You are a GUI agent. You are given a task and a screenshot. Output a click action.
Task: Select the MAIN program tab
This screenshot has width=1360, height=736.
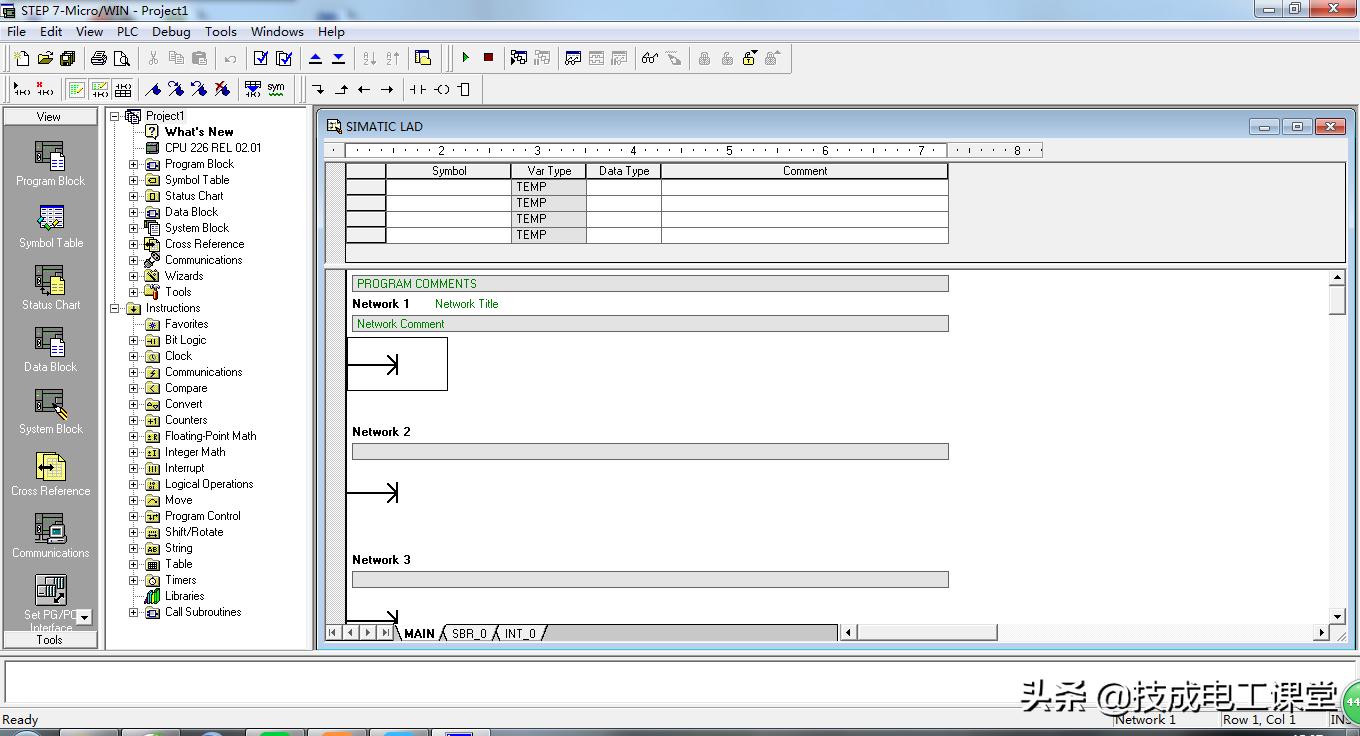[x=419, y=633]
